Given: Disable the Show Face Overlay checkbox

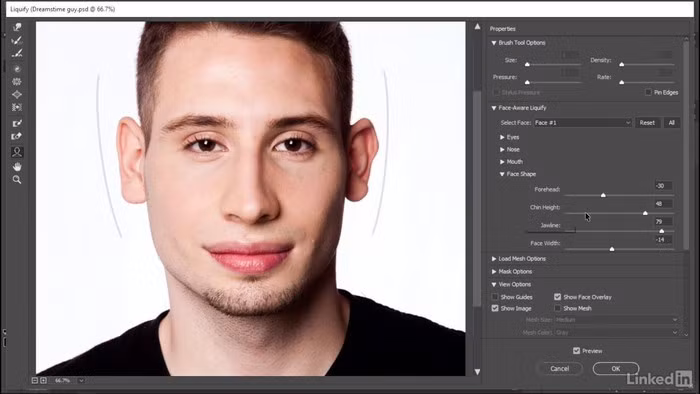Looking at the screenshot, I should [558, 297].
